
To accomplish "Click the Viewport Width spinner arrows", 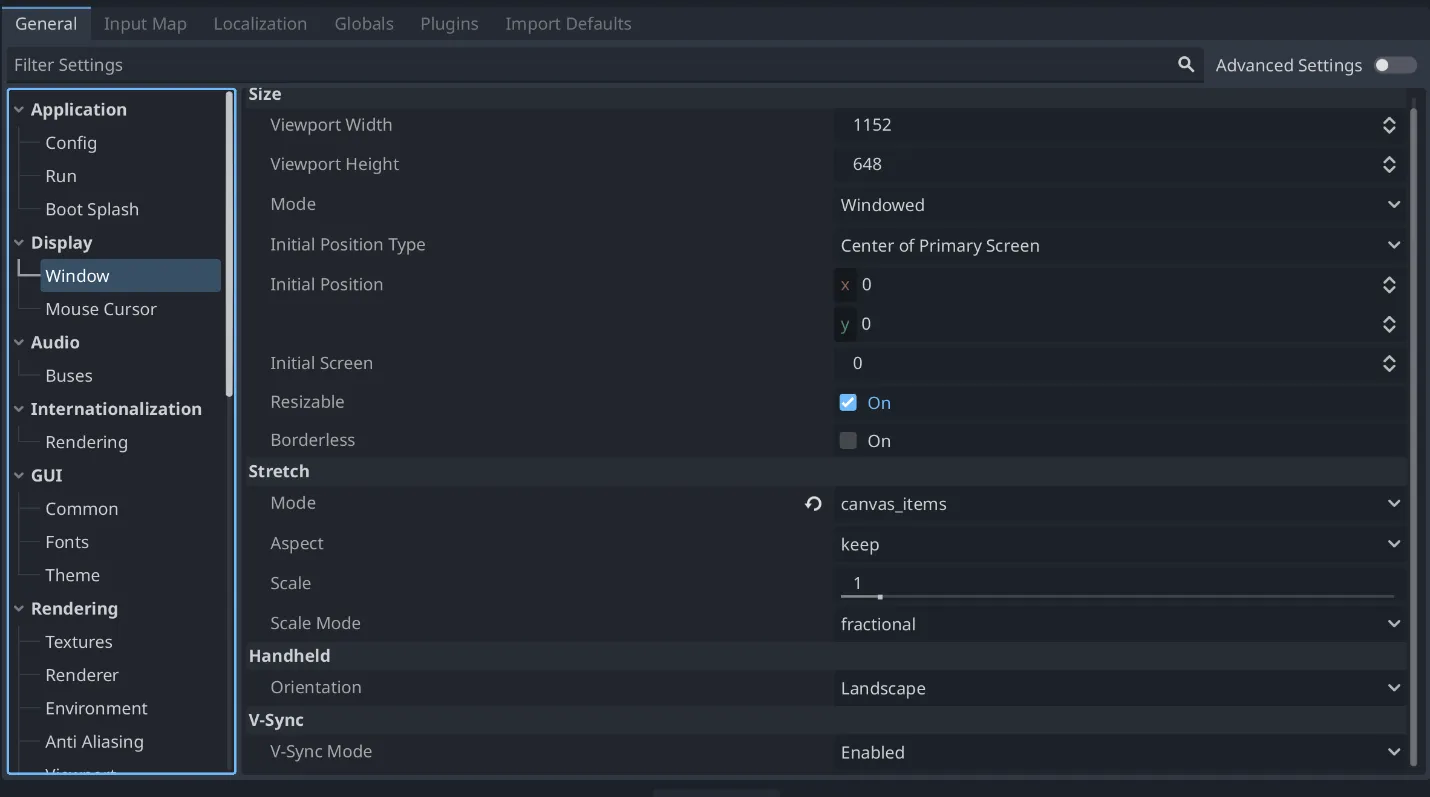I will [1389, 125].
